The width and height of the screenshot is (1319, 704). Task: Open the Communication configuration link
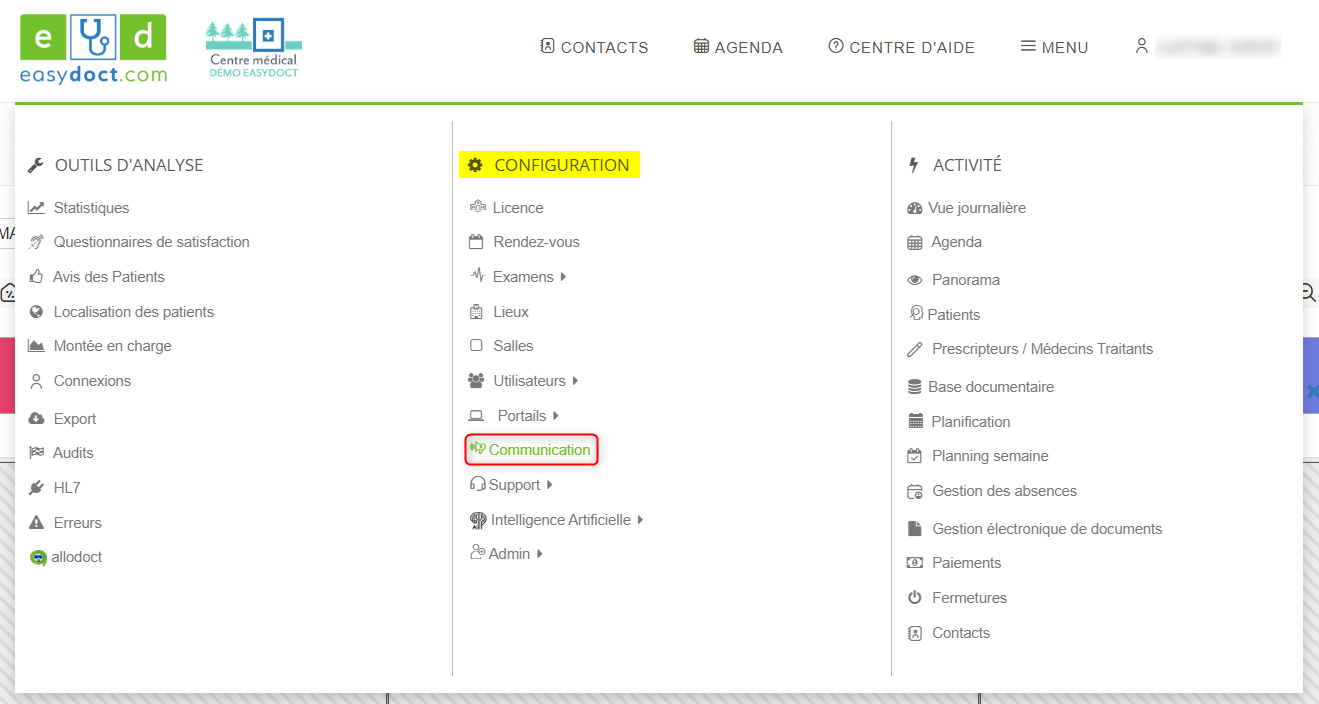click(539, 450)
